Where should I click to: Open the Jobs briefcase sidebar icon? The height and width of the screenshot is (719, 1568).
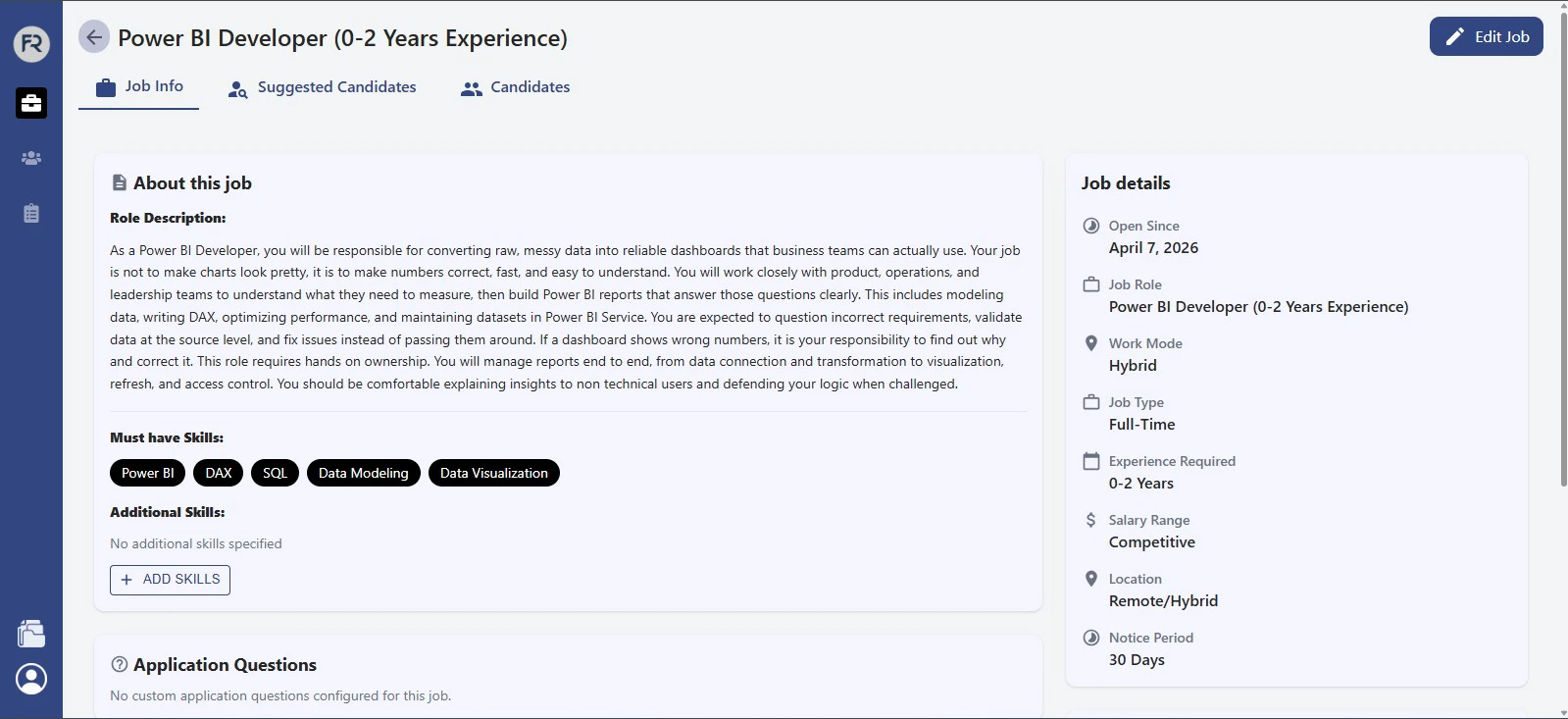point(31,103)
